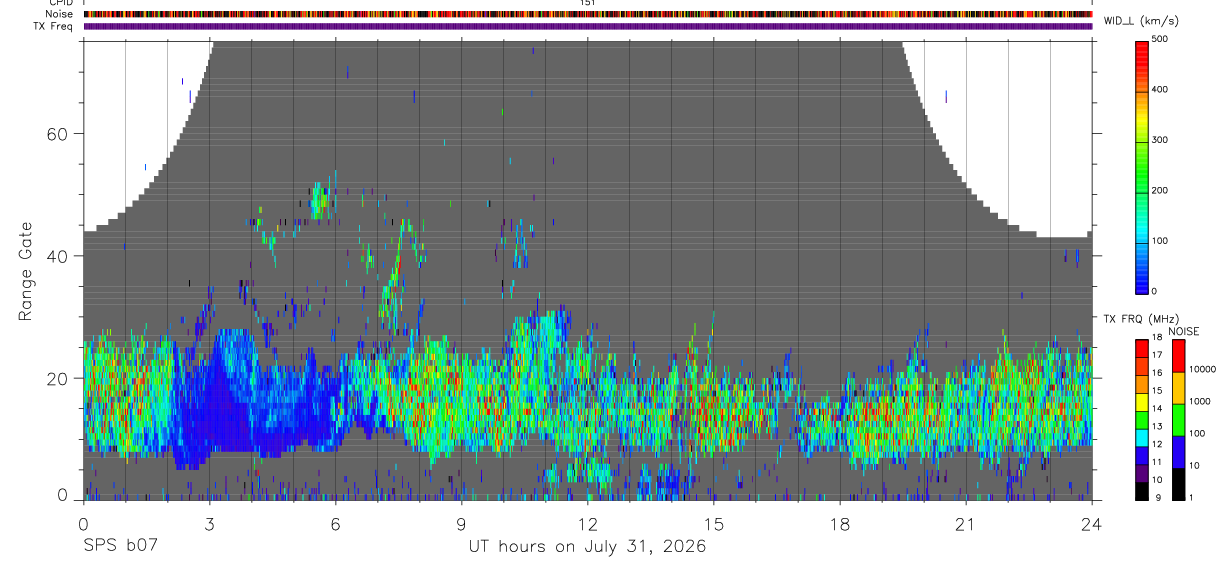This screenshot has height=567, width=1228.
Task: Select the TX Freq purple strip
Action: (x=588, y=26)
